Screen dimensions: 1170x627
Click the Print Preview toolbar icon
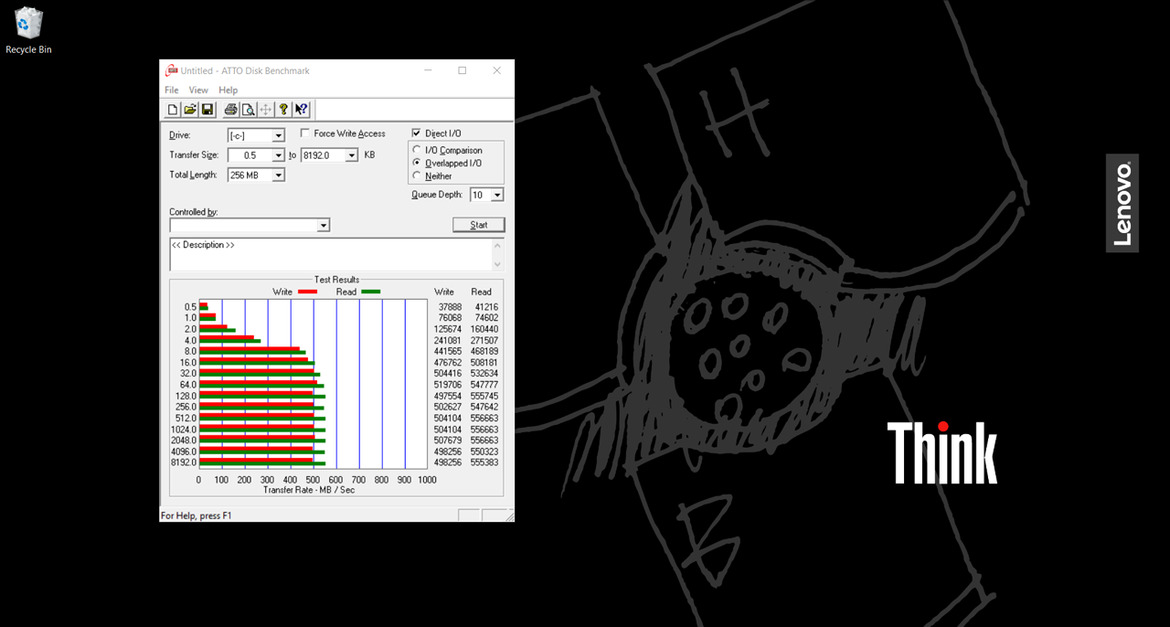[248, 110]
